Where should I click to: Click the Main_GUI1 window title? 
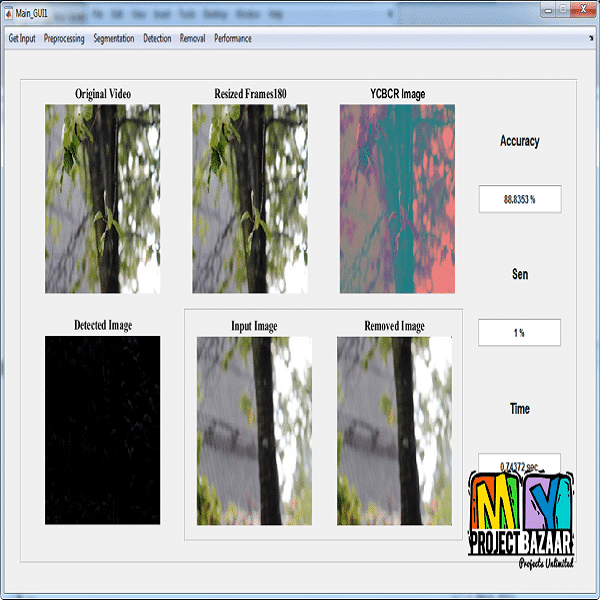[31, 14]
